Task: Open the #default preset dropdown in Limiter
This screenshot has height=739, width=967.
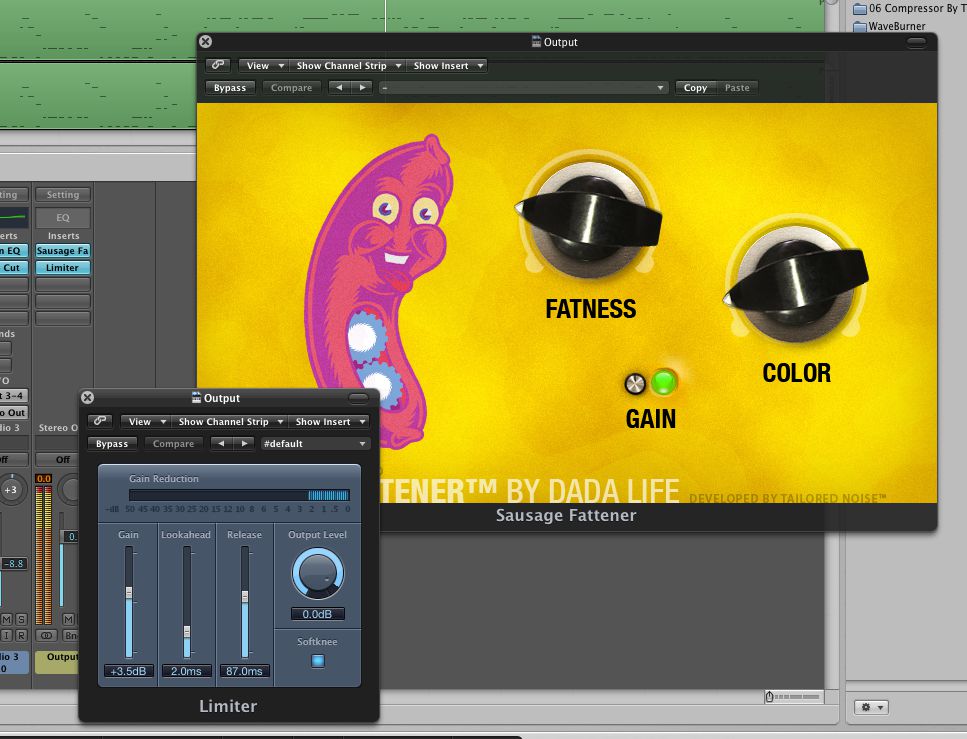Action: [315, 444]
